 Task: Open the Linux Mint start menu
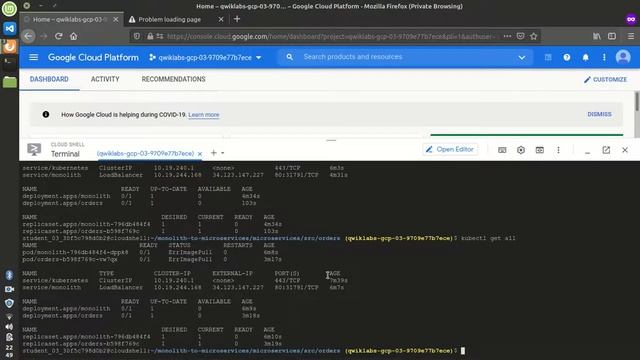[9, 9]
